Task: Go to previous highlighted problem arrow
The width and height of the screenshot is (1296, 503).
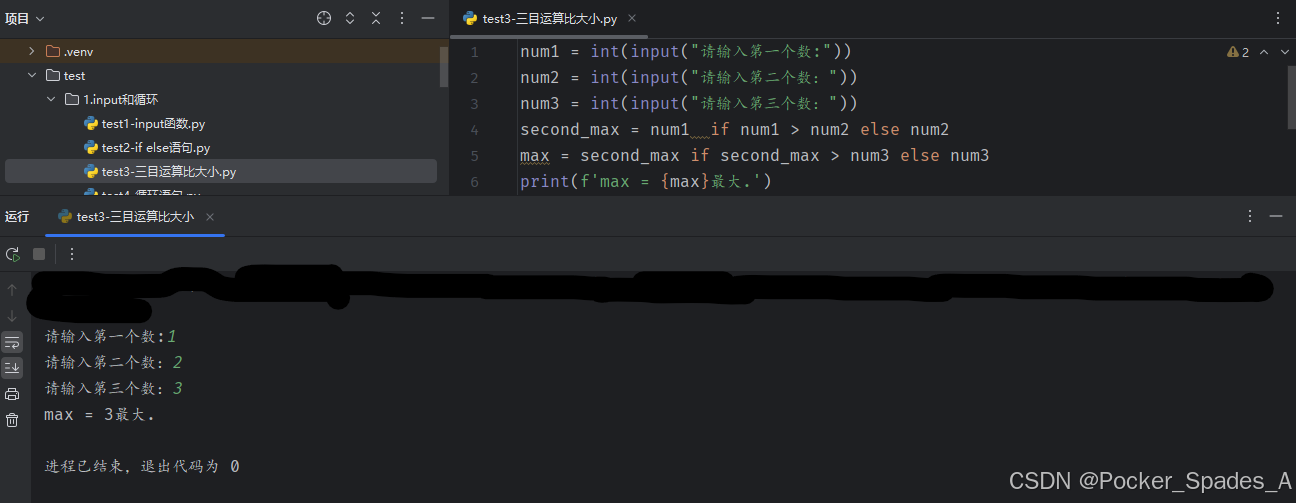Action: click(x=1264, y=52)
